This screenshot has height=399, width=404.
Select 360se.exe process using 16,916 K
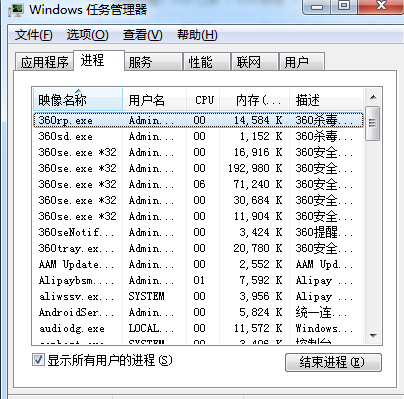pyautogui.click(x=198, y=152)
